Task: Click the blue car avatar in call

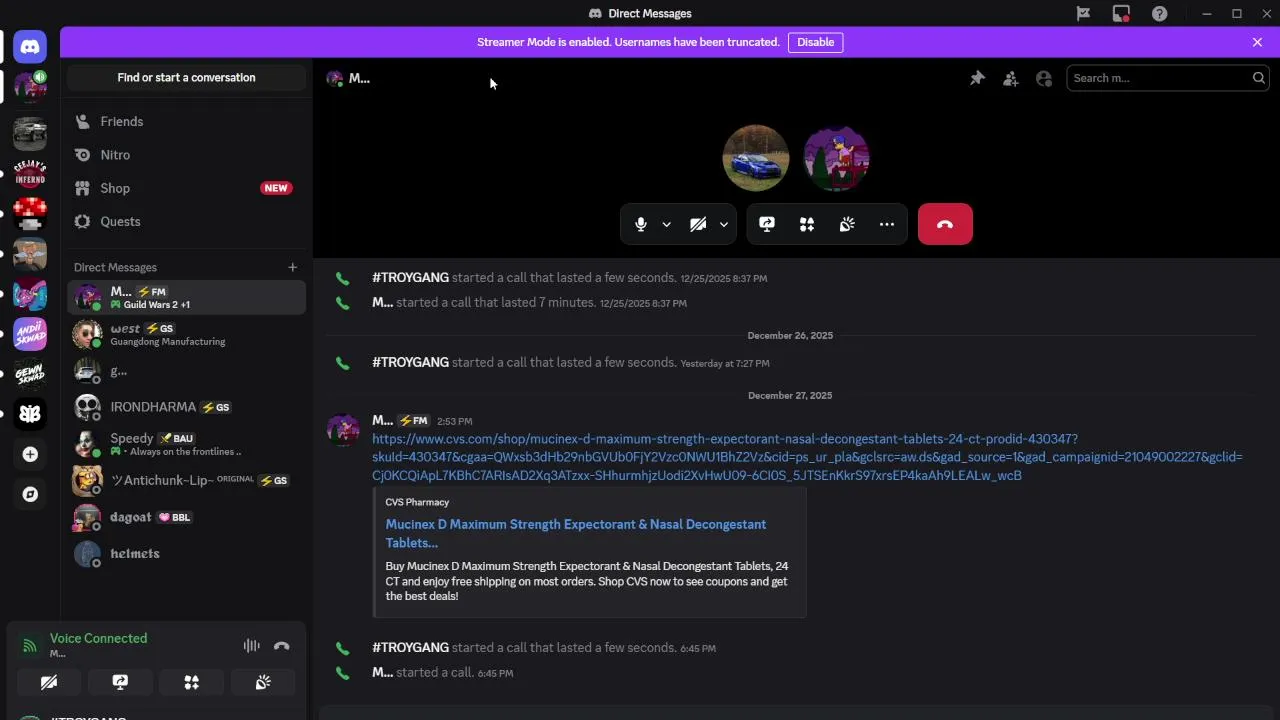Action: 756,158
